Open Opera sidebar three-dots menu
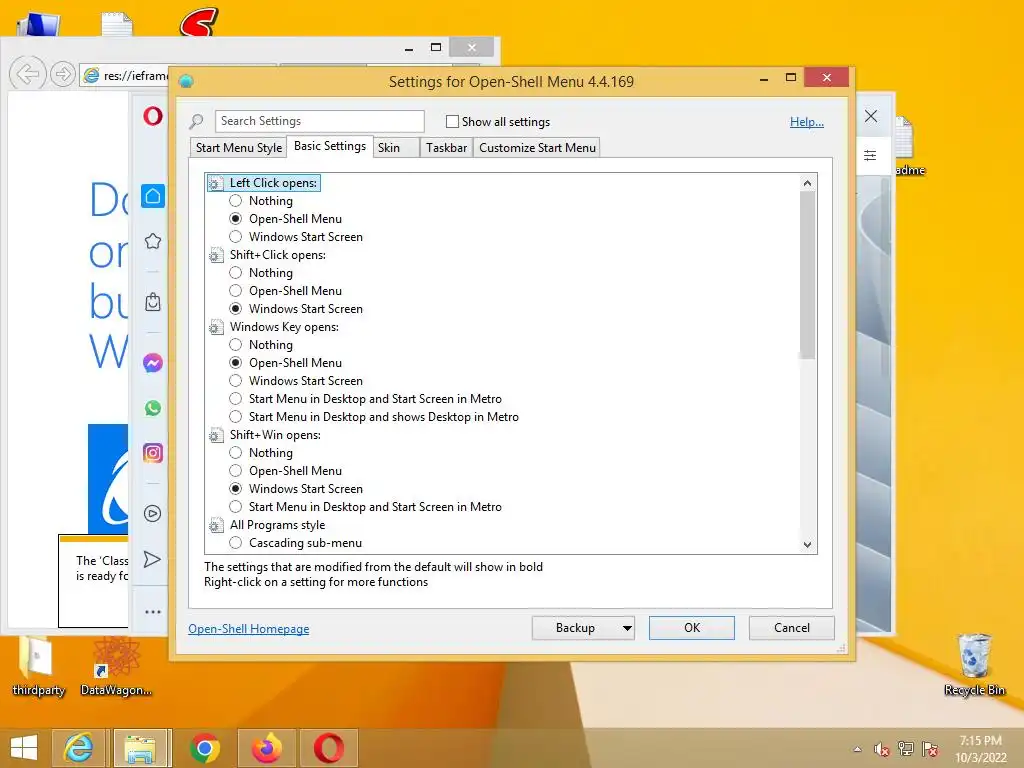The width and height of the screenshot is (1024, 768). click(153, 612)
